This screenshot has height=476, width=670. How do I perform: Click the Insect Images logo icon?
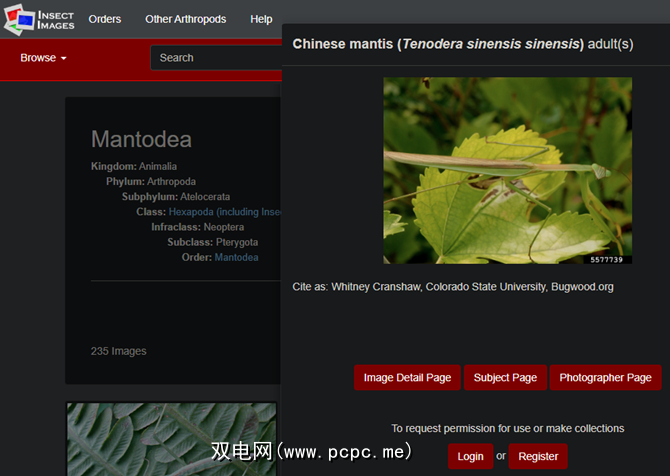pos(19,19)
